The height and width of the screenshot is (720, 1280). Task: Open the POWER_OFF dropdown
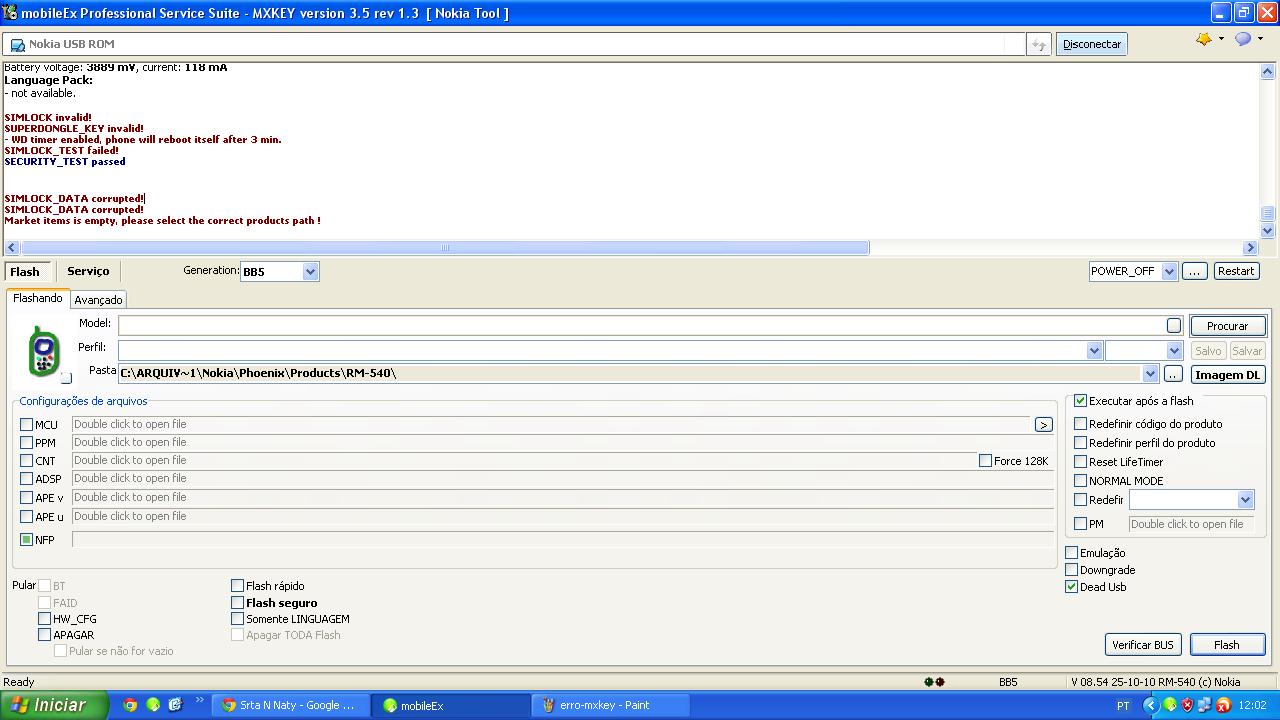pyautogui.click(x=1169, y=271)
